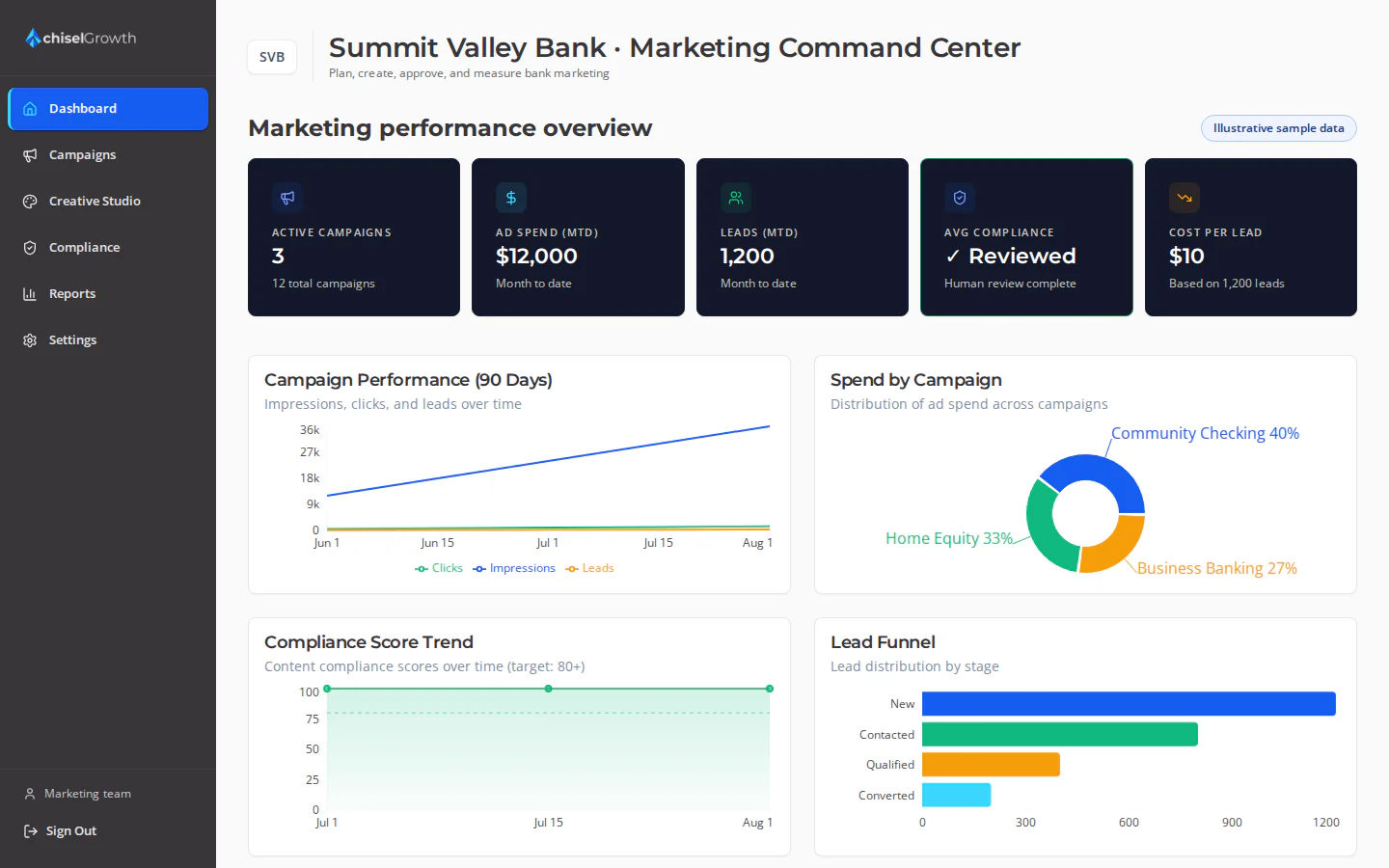Click the Campaign Performance (90 Days) heading
The height and width of the screenshot is (868, 1389).
pos(408,380)
